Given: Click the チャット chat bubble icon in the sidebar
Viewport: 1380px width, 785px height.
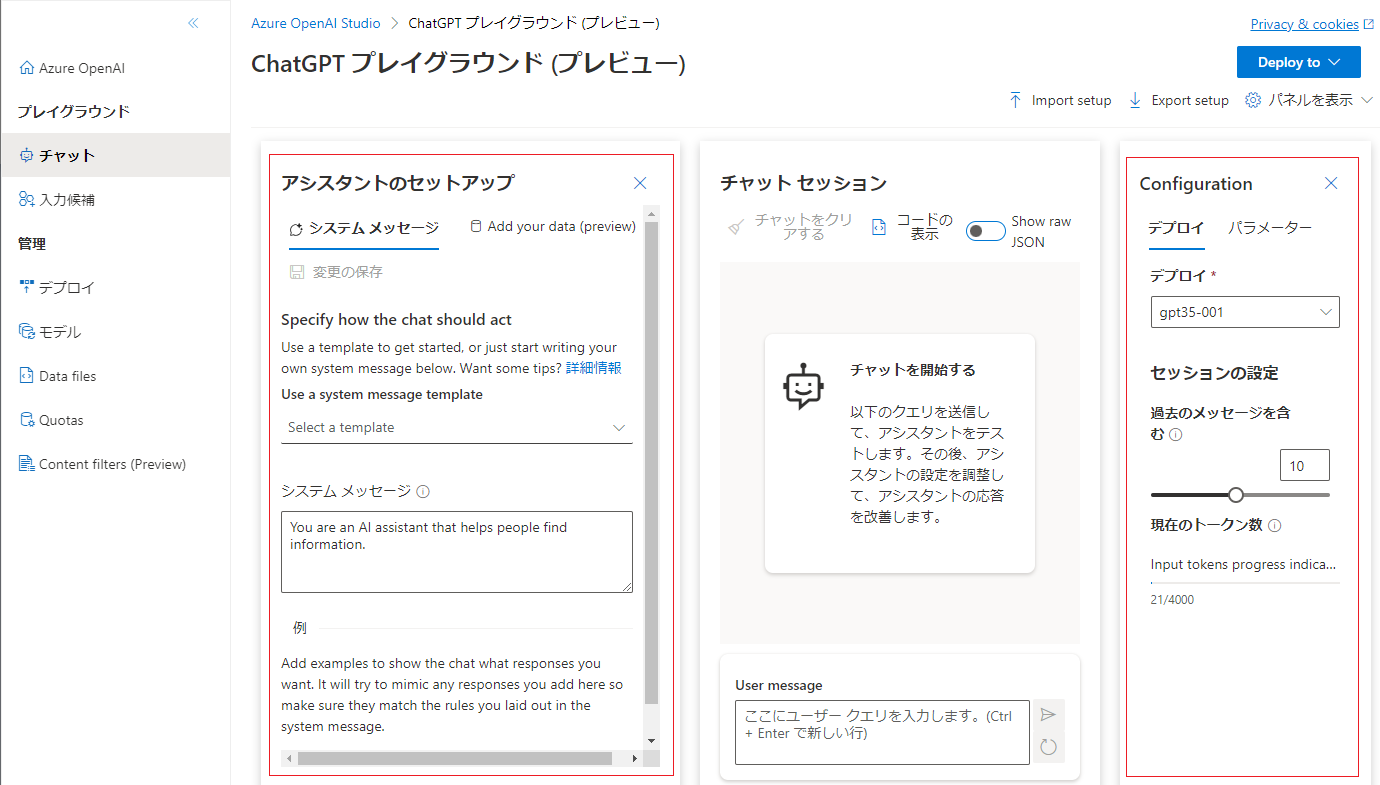Looking at the screenshot, I should click(x=27, y=155).
